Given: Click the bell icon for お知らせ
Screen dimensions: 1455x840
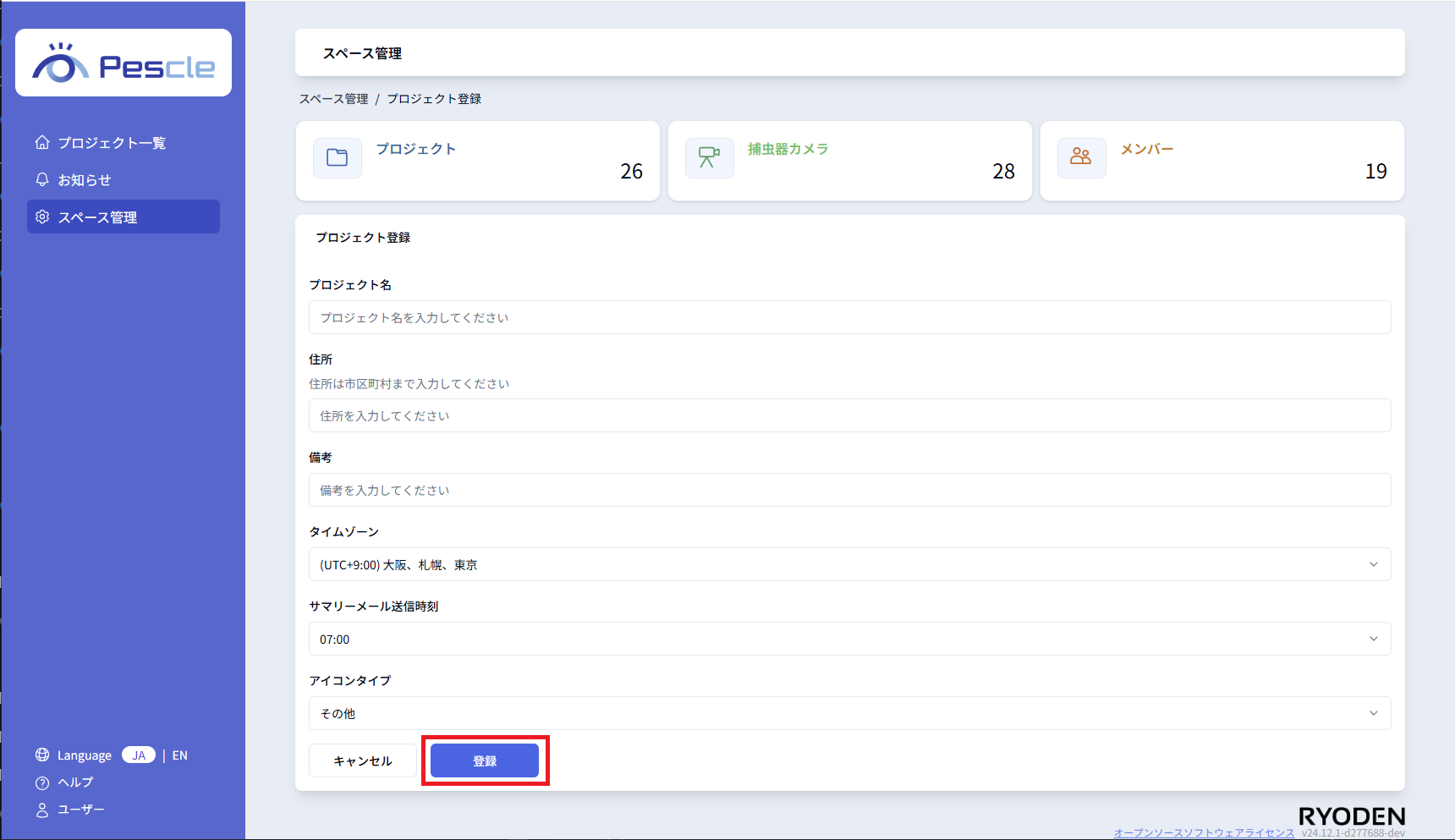Looking at the screenshot, I should (42, 179).
